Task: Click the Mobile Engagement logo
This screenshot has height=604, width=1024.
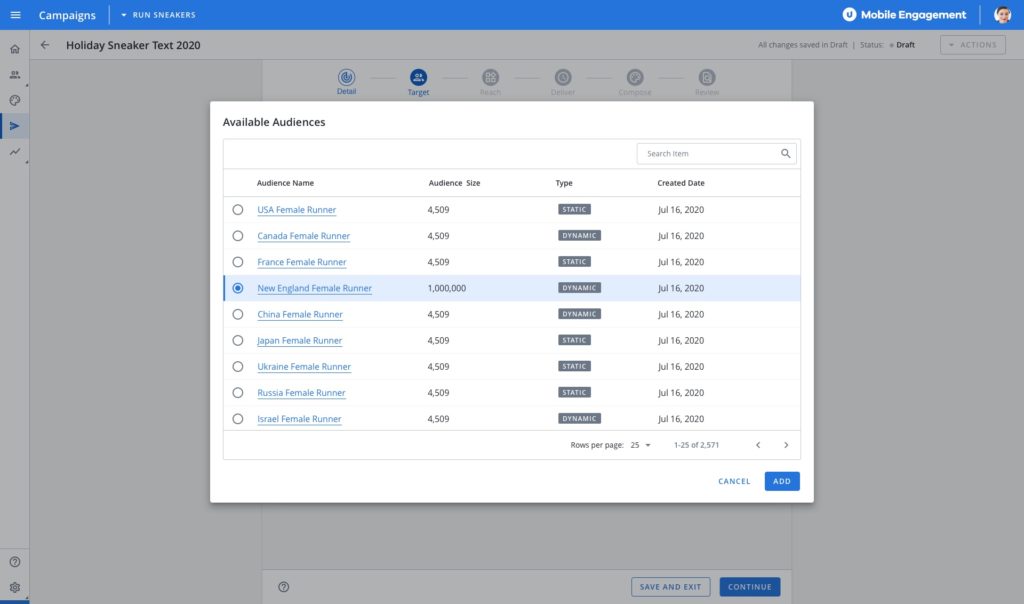Action: point(904,14)
